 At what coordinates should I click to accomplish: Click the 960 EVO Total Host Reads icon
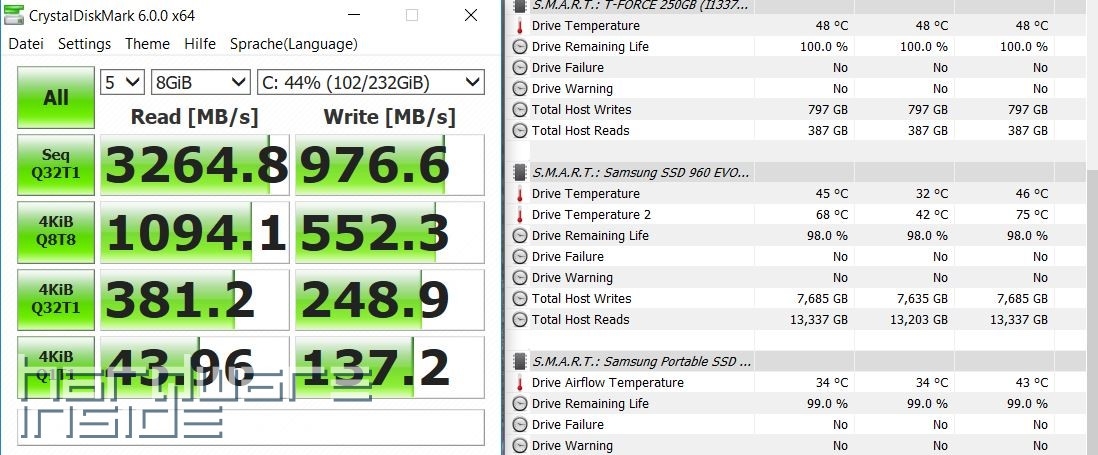pos(519,320)
